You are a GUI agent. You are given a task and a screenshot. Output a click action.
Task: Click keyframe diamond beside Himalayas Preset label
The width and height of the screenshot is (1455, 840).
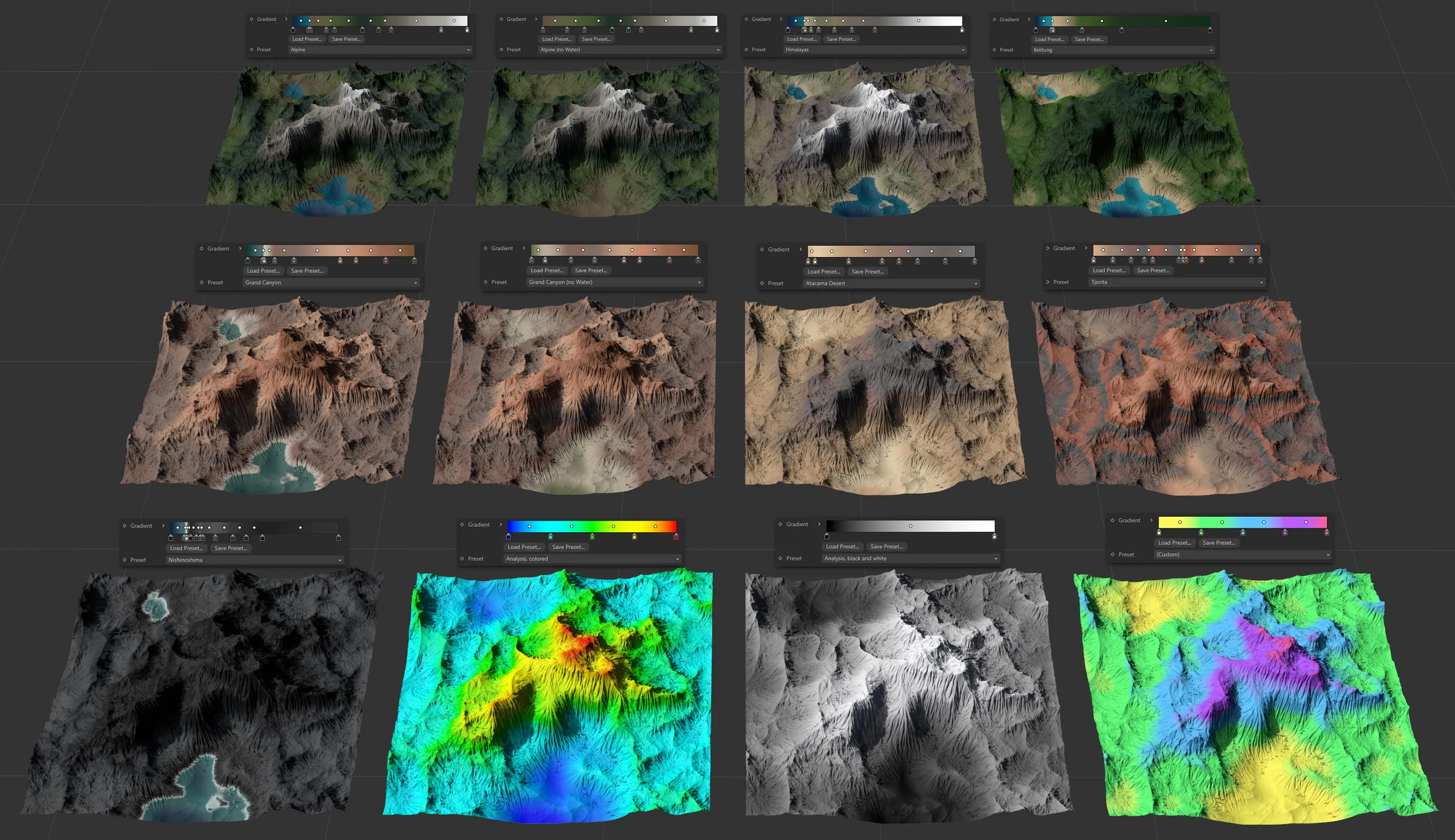tap(747, 50)
